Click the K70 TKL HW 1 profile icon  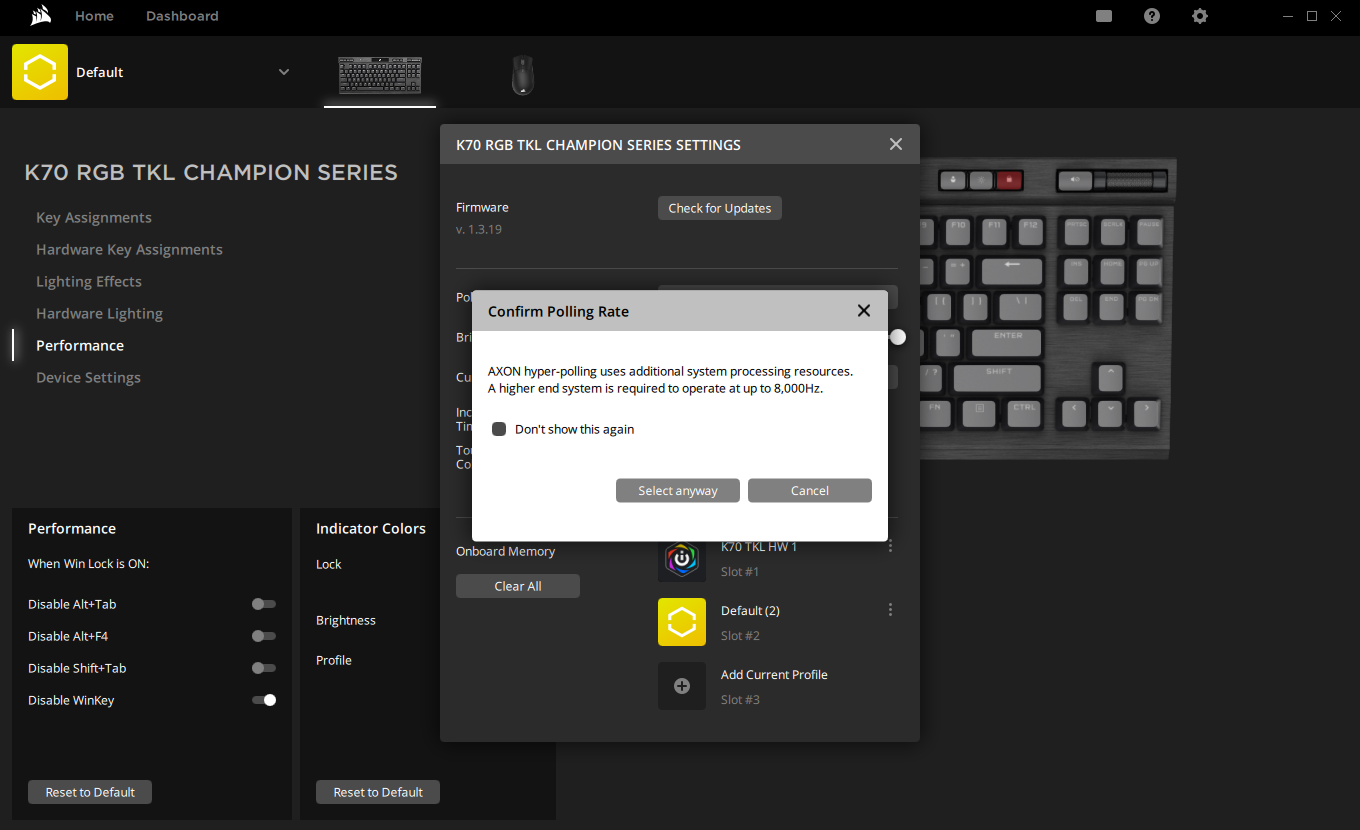682,558
